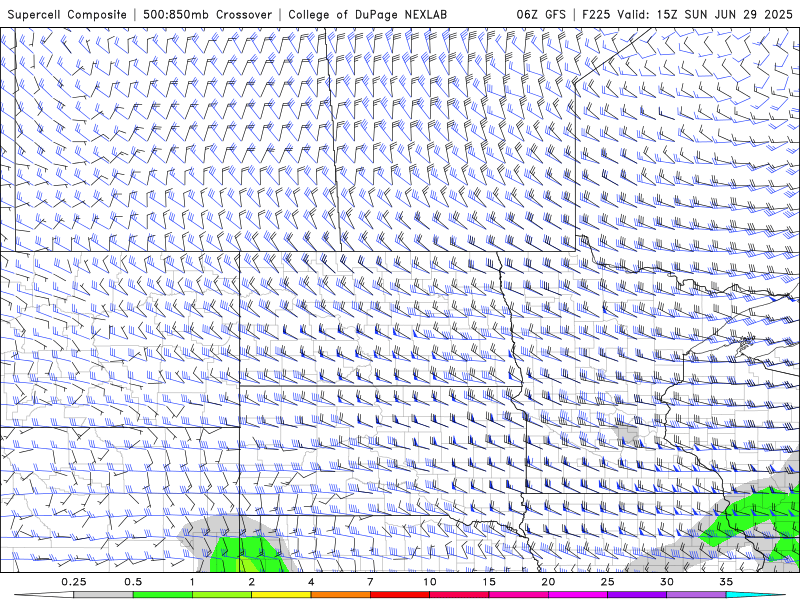Click the "Valid: 15Z SUN JUN 29 2025" text

pos(705,14)
